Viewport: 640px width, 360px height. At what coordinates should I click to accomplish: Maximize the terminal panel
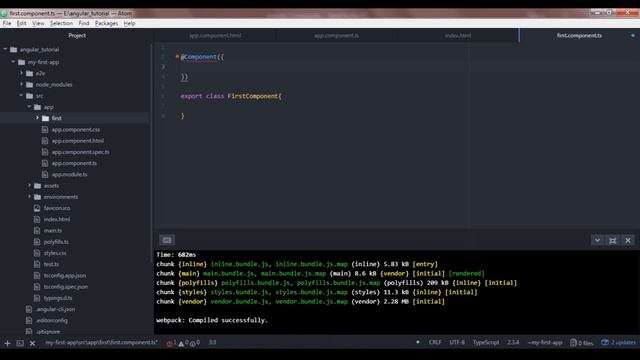pos(613,240)
